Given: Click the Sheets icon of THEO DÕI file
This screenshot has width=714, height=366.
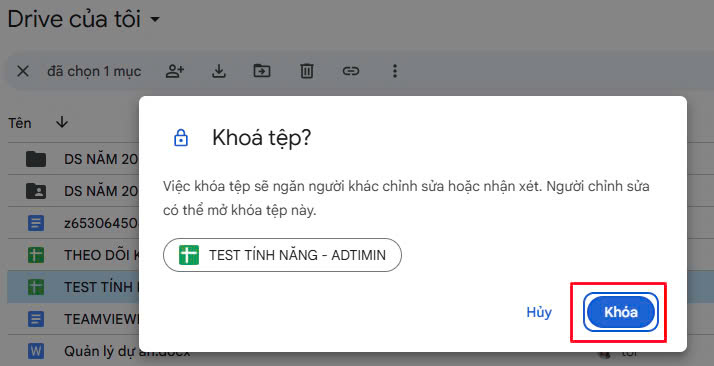Looking at the screenshot, I should tap(36, 255).
